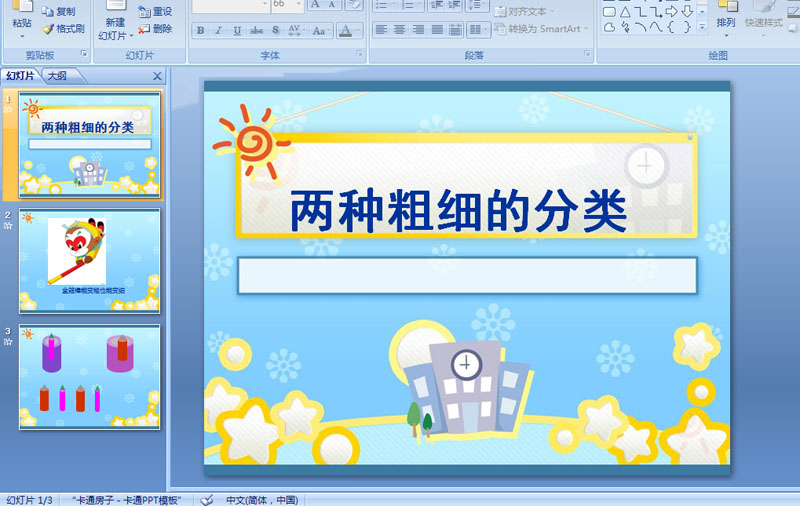
Task: Open the font (字体) dialog launcher
Action: 359,53
